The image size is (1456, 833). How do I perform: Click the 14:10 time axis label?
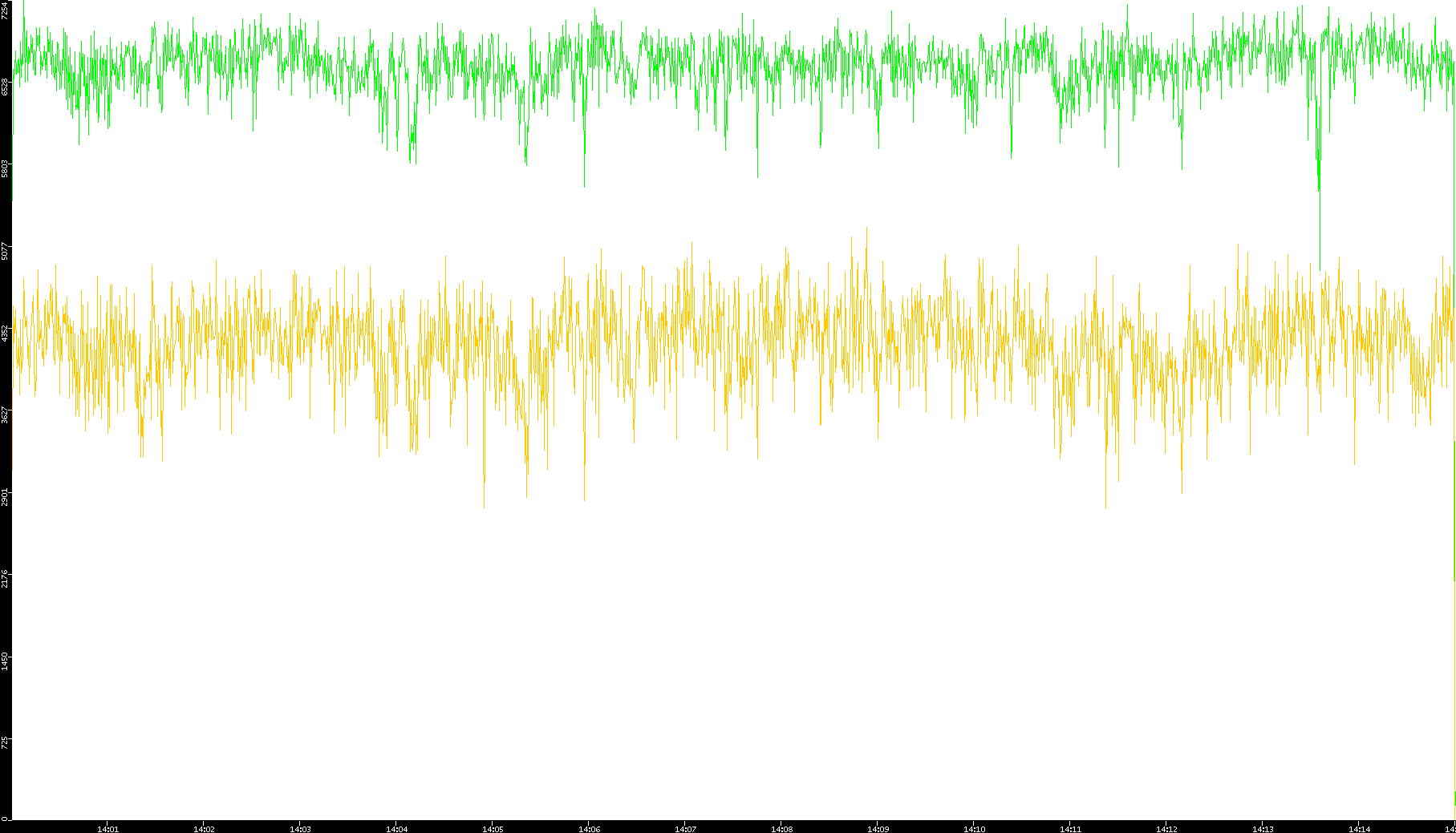pos(974,829)
